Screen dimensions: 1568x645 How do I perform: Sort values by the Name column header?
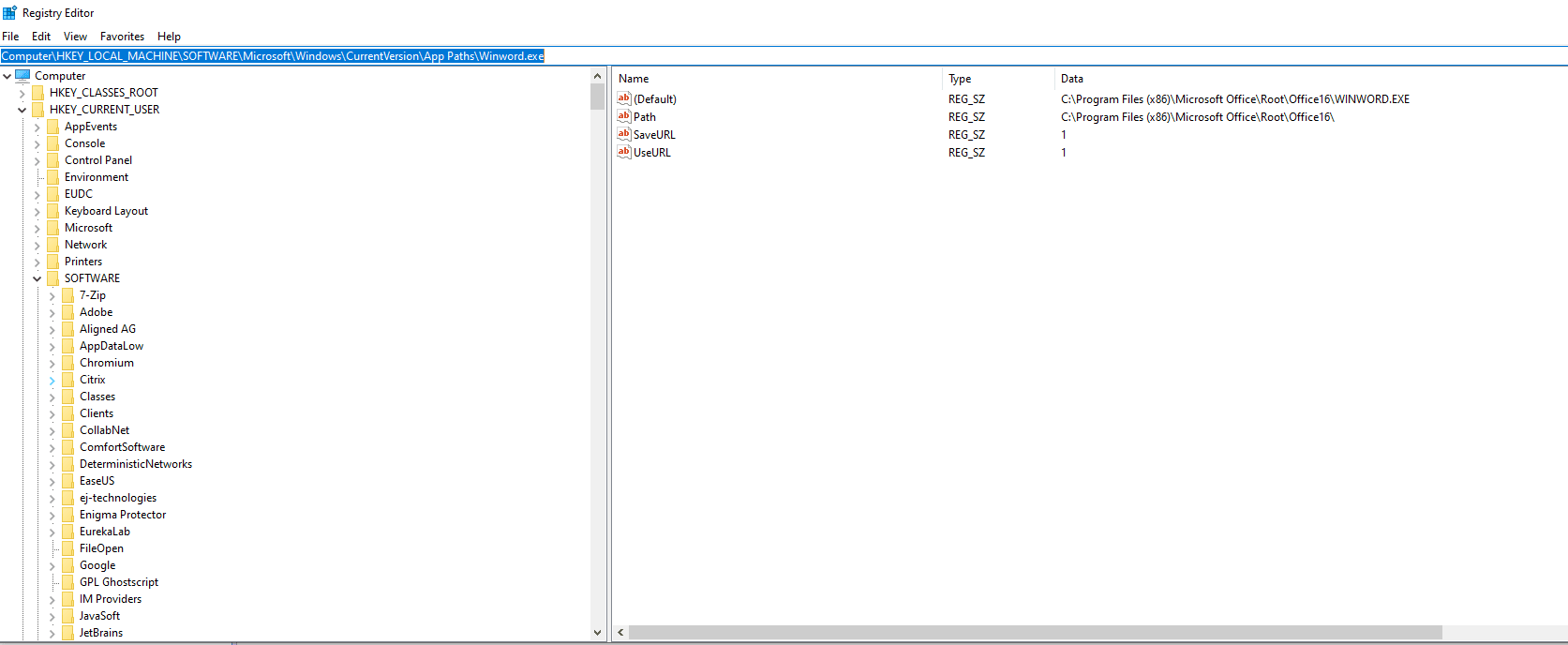[x=778, y=79]
